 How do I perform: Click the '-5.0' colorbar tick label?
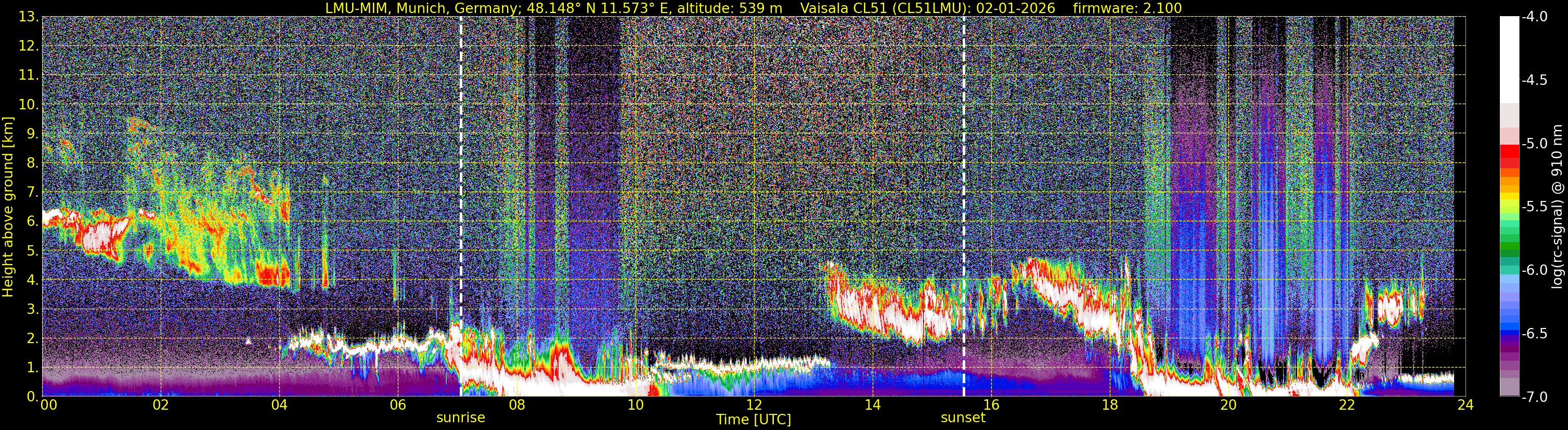pyautogui.click(x=1534, y=144)
